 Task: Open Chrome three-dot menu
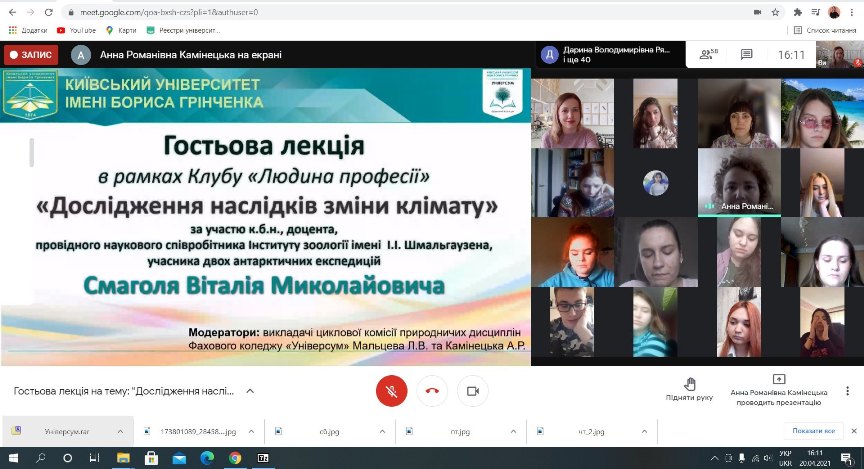[852, 12]
